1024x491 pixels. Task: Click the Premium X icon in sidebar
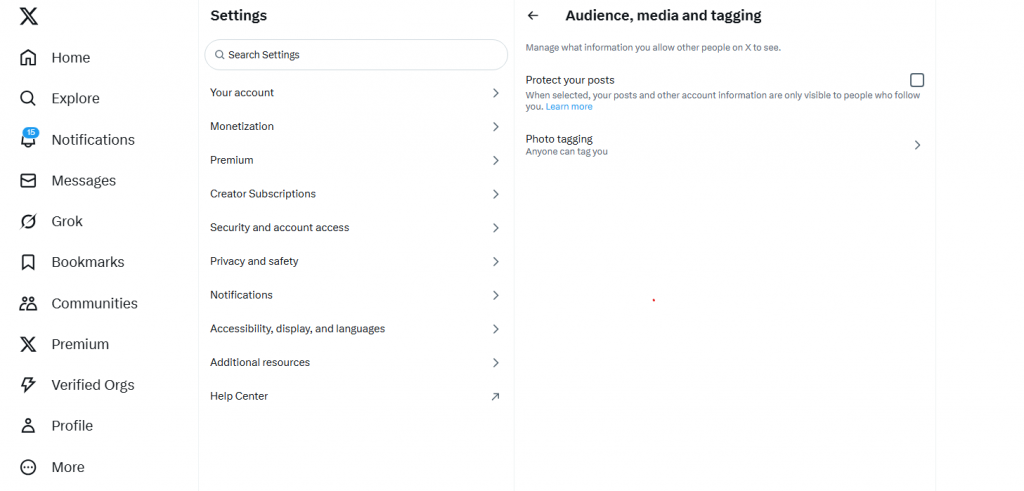28,344
